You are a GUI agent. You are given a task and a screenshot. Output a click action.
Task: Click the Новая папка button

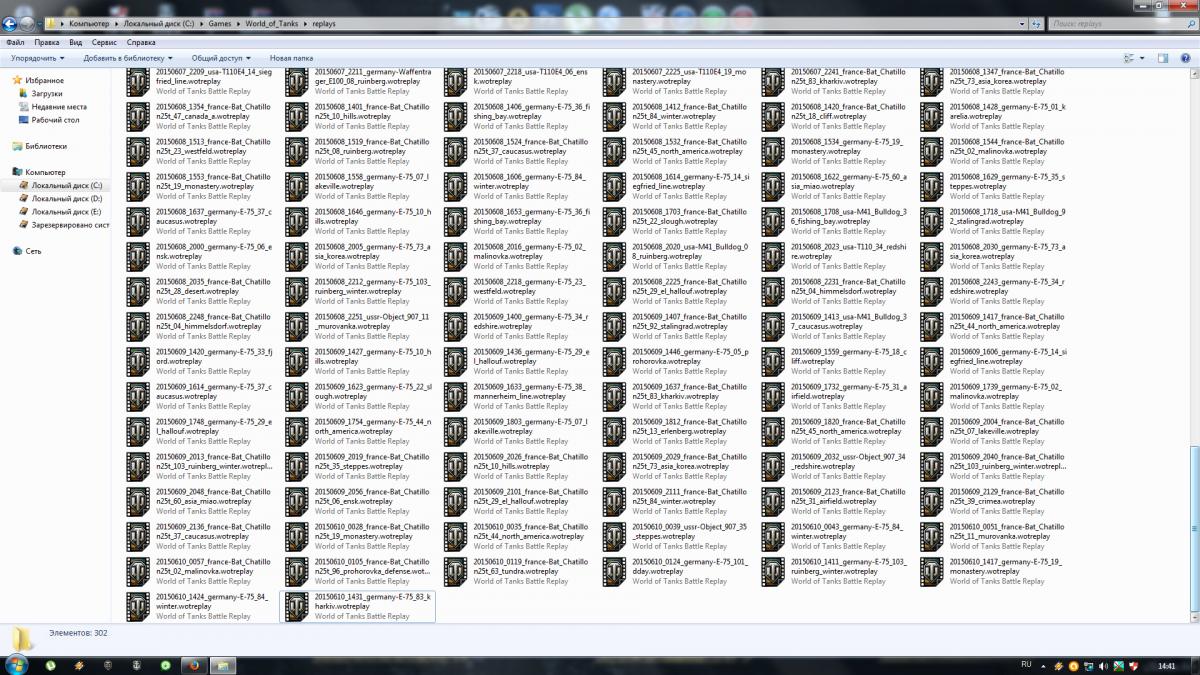[291, 59]
